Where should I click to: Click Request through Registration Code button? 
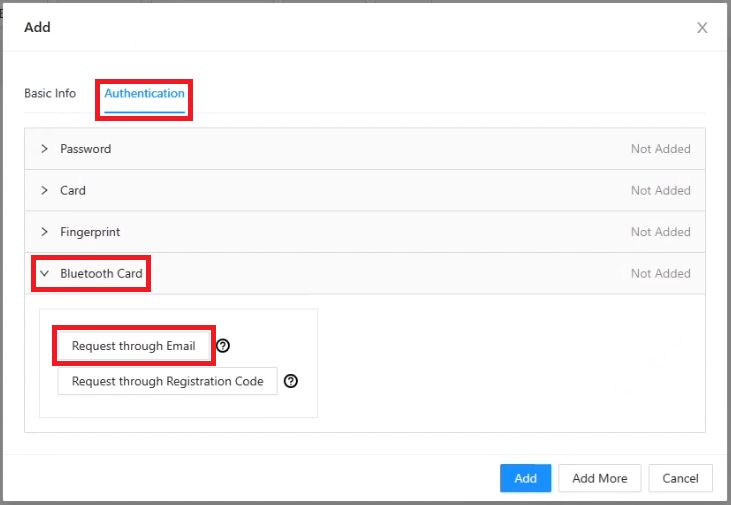tap(167, 381)
